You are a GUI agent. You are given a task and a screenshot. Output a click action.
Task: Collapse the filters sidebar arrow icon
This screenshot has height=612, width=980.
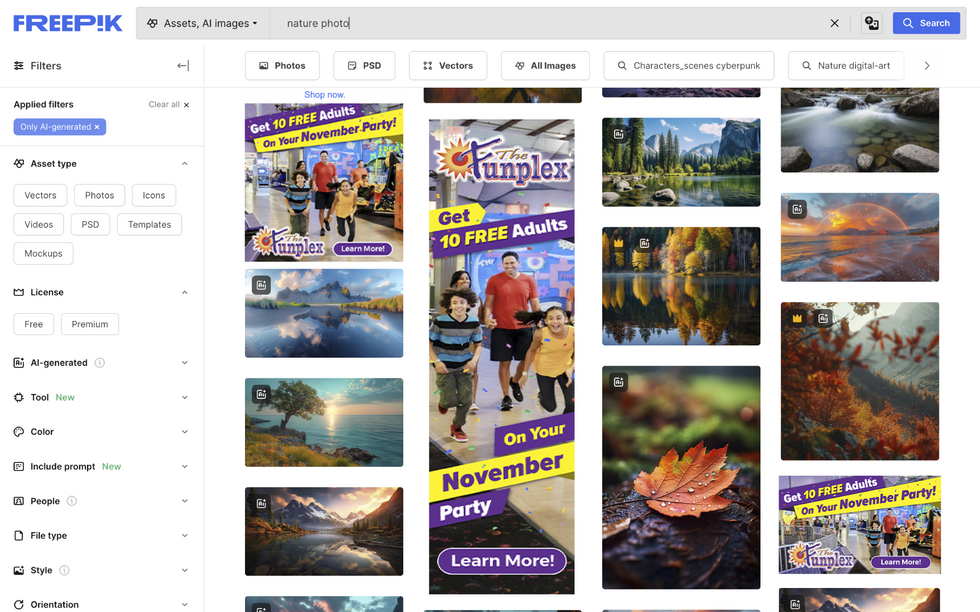(183, 66)
